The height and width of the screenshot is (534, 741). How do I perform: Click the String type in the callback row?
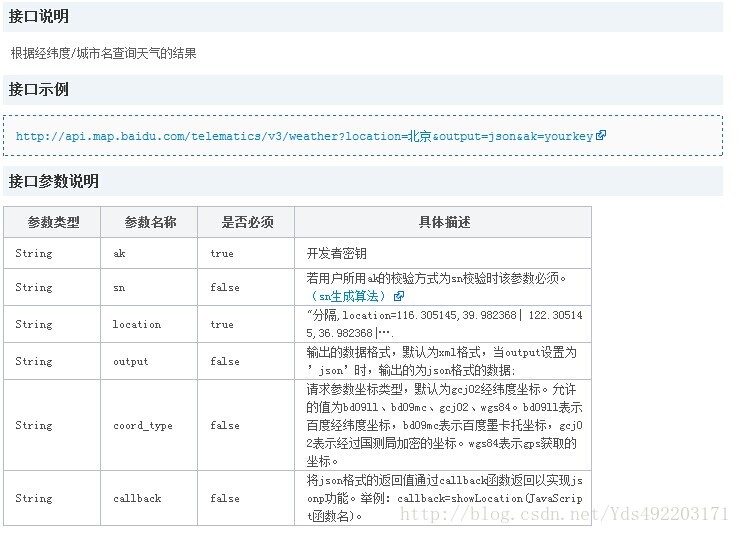point(34,498)
